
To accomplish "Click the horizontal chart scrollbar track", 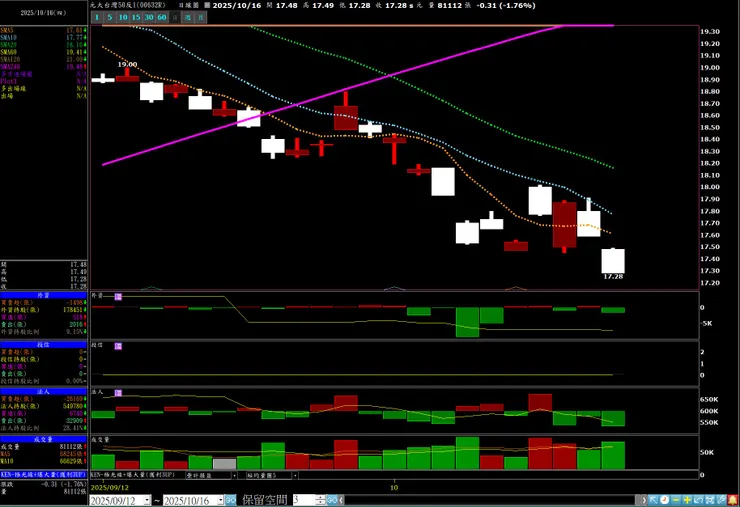I will 491,500.
